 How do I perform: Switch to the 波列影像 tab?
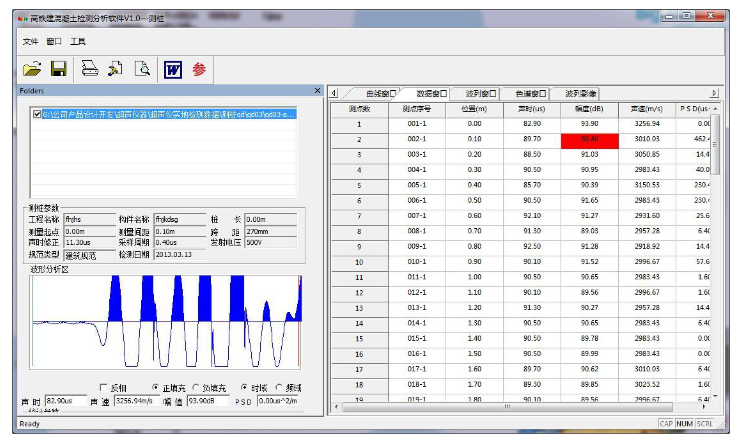tap(580, 93)
